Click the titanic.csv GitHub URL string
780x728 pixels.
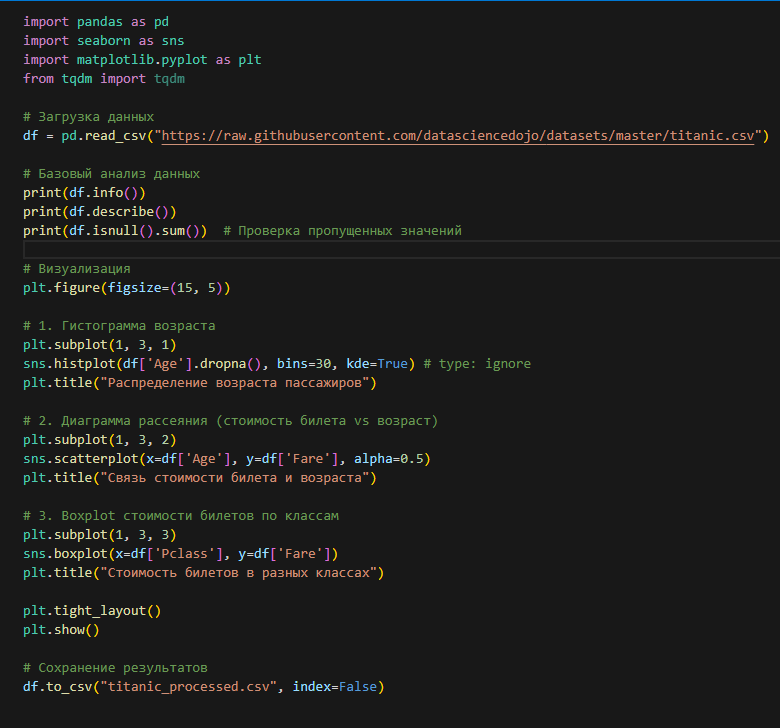pos(460,136)
